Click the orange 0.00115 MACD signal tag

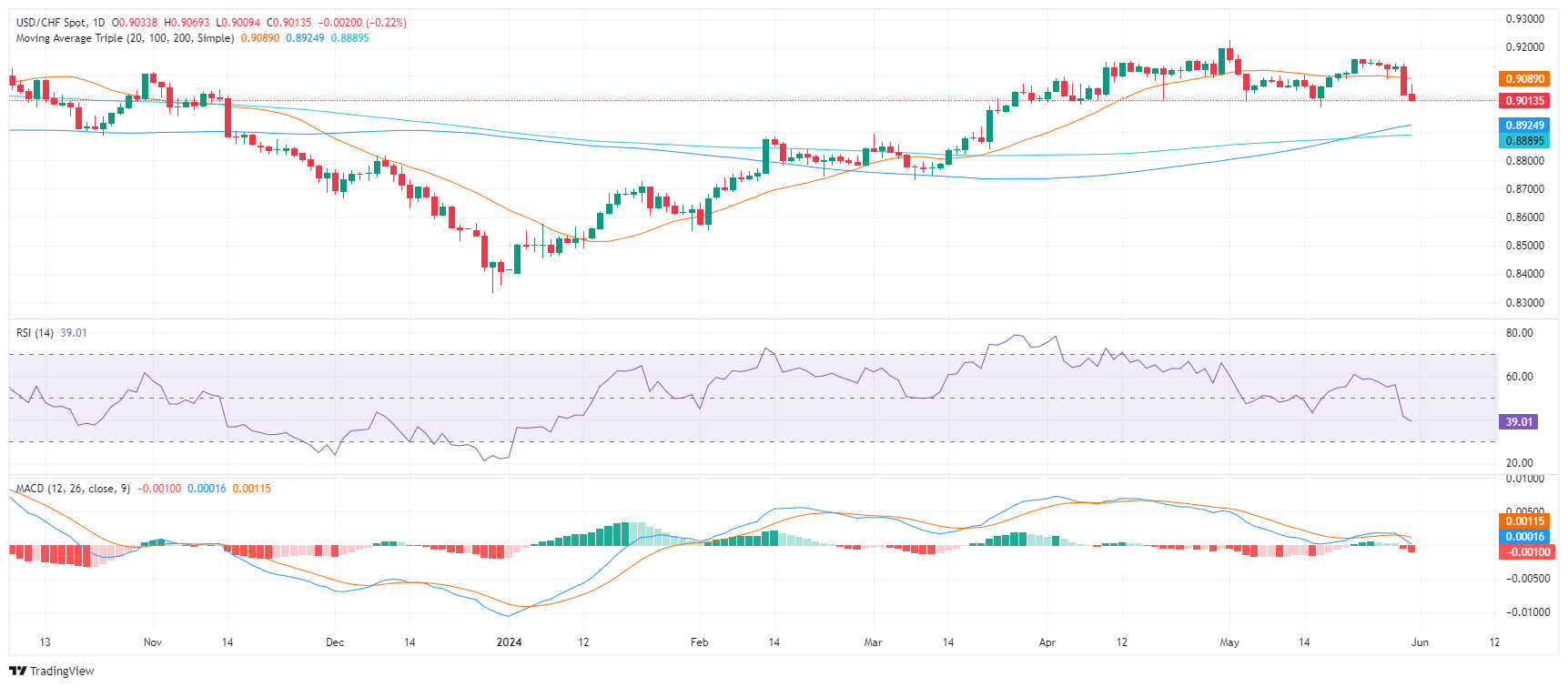pos(1523,521)
